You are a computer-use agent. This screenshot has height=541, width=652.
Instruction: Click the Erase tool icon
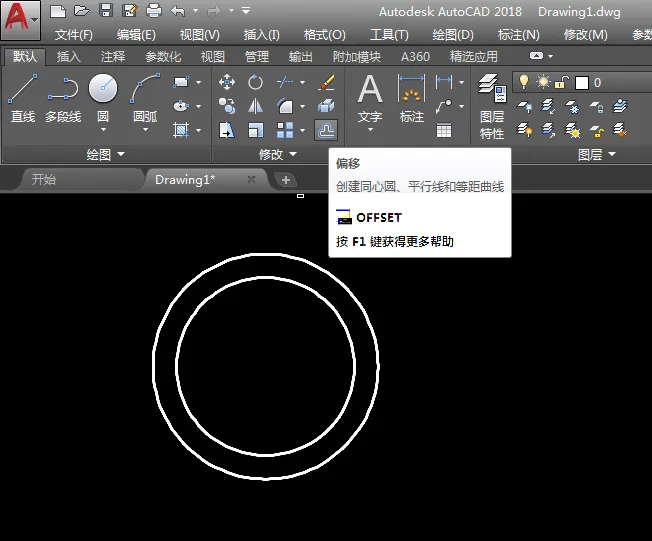pos(326,82)
